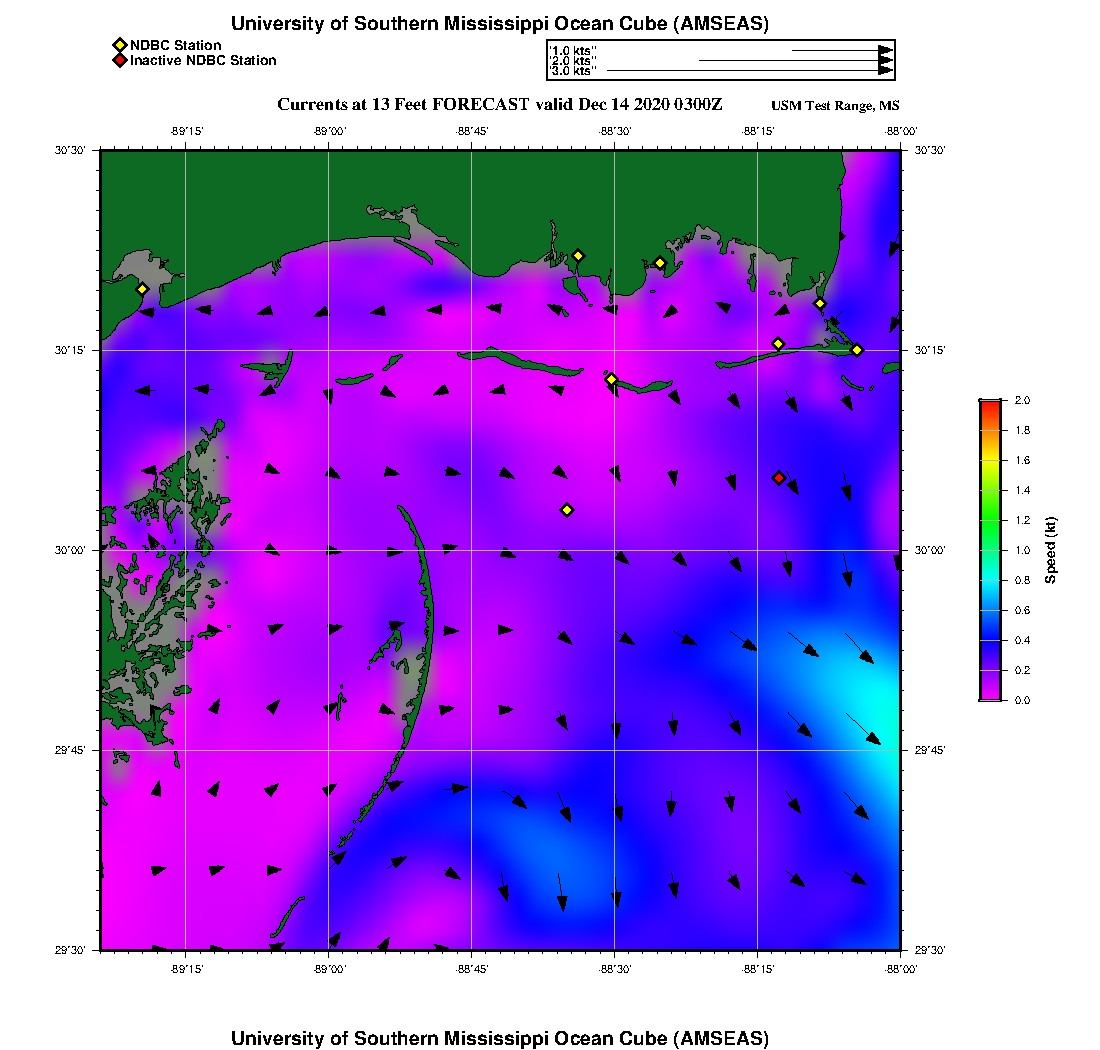Click the red diamond icon in the legend
Viewport: 1100px width, 1050px height.
coord(119,61)
